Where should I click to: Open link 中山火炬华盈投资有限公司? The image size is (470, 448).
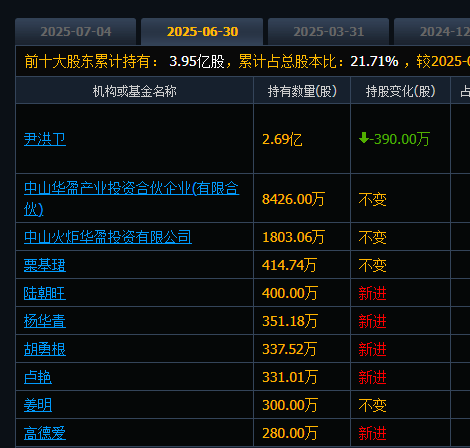(108, 237)
